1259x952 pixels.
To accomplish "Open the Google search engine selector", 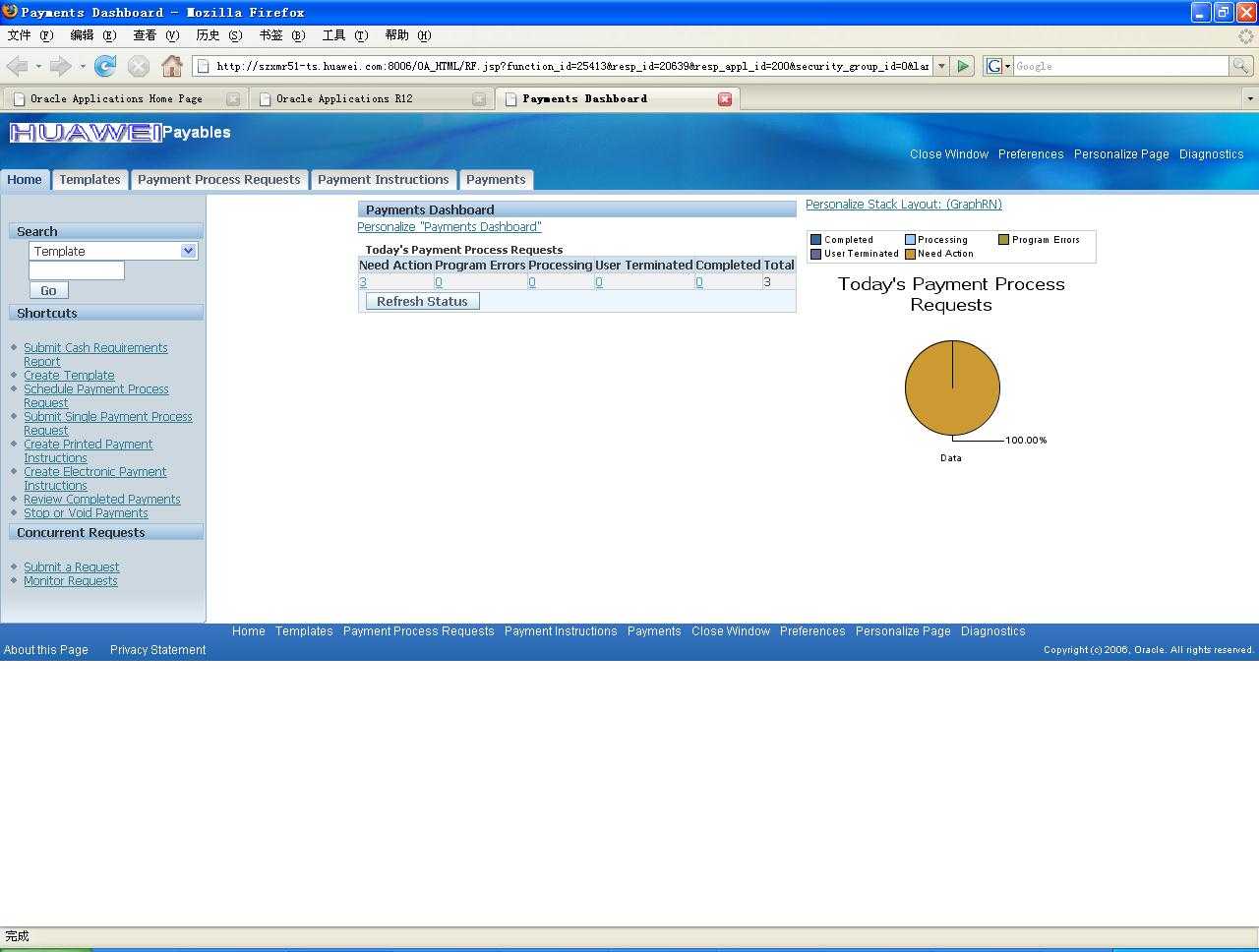I will click(x=998, y=66).
